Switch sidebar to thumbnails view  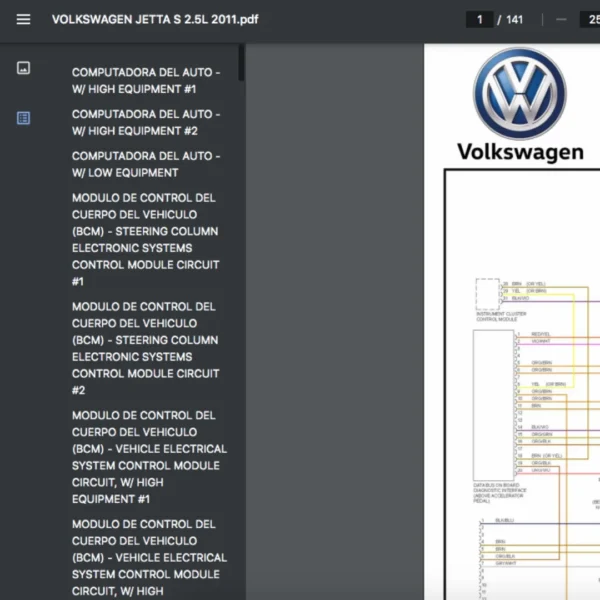coord(23,68)
